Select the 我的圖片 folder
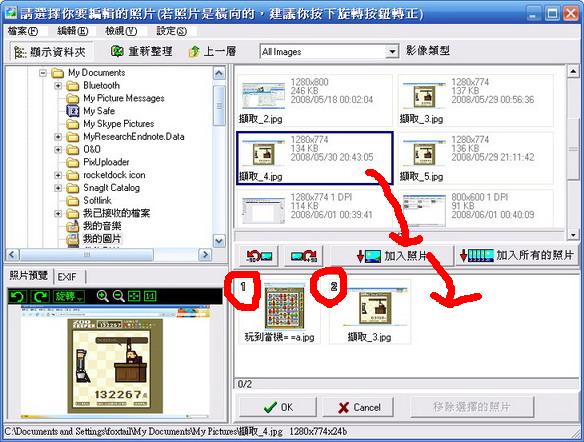Image resolution: width=584 pixels, height=442 pixels. (x=102, y=239)
